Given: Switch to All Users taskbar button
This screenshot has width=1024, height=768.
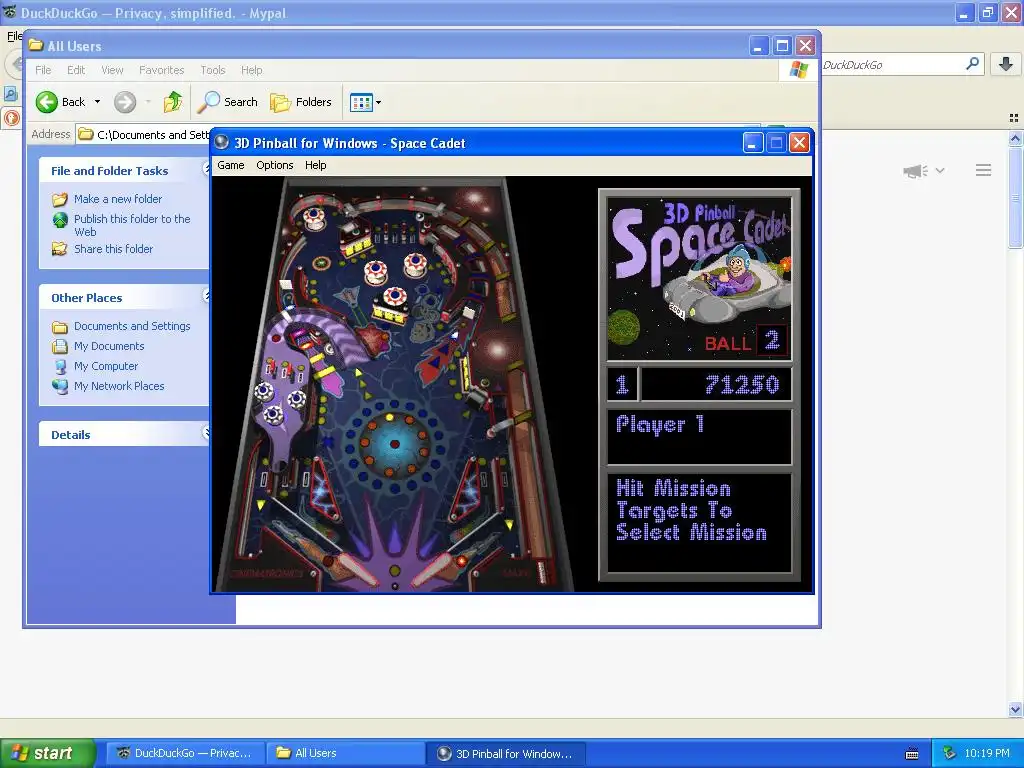Looking at the screenshot, I should tap(346, 754).
